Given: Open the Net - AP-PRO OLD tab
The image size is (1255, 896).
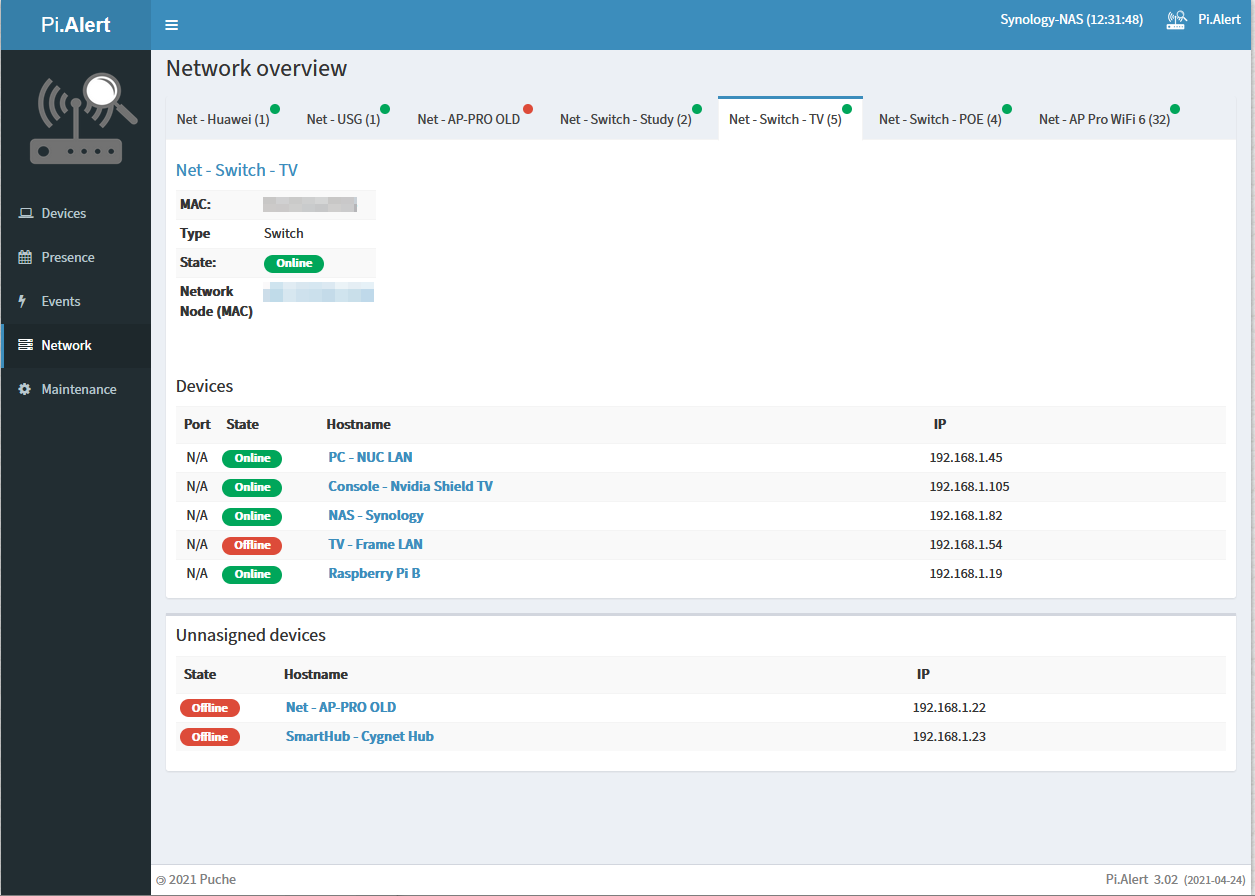Looking at the screenshot, I should point(468,120).
